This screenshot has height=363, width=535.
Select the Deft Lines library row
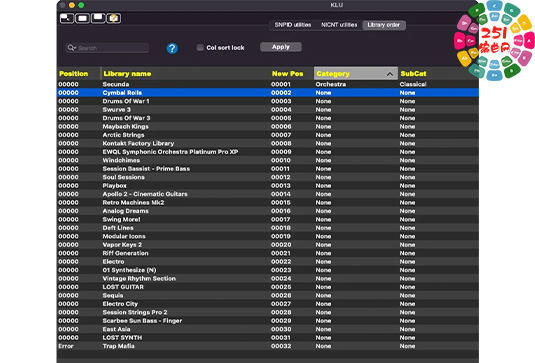[268, 228]
